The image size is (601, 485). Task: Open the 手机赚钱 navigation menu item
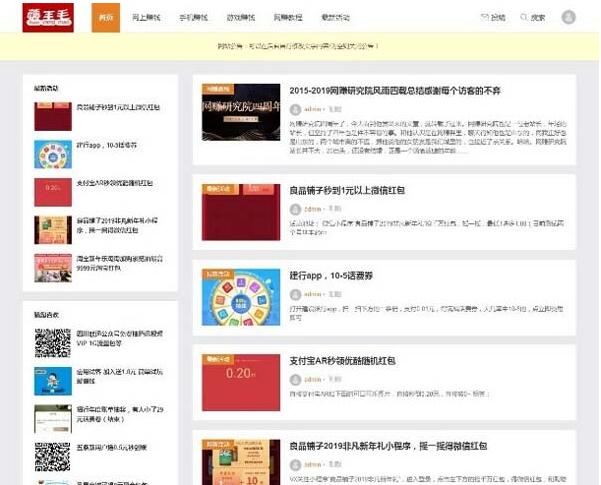coord(193,17)
